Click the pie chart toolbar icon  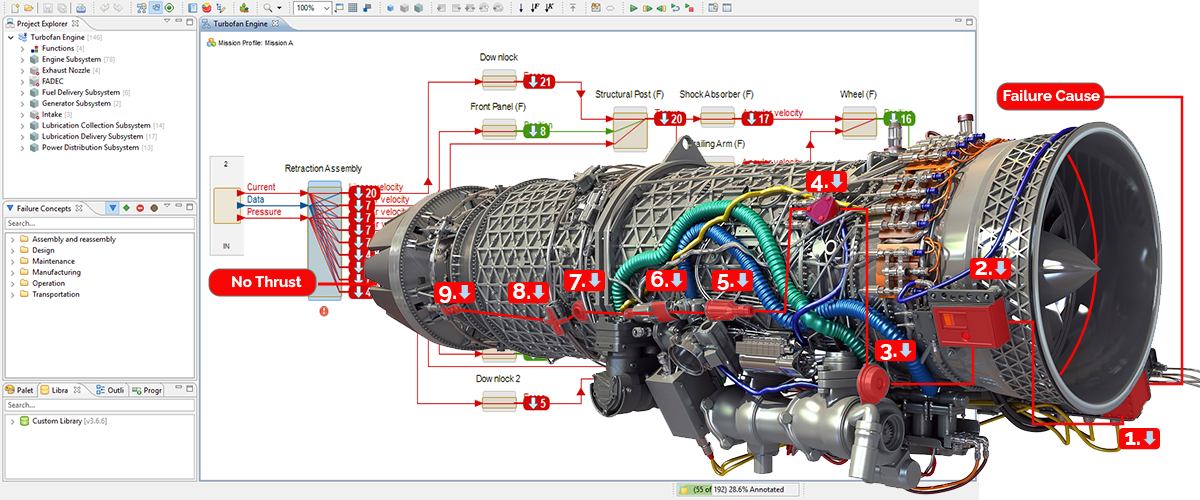click(x=206, y=8)
